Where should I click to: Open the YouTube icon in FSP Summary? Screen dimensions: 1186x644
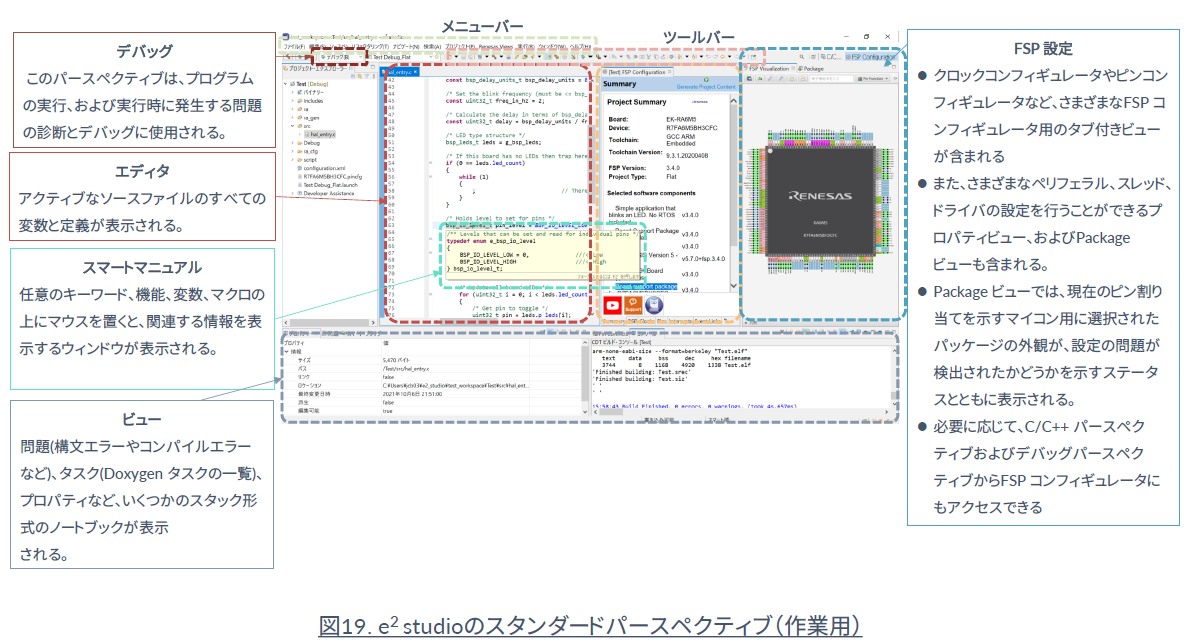point(613,305)
